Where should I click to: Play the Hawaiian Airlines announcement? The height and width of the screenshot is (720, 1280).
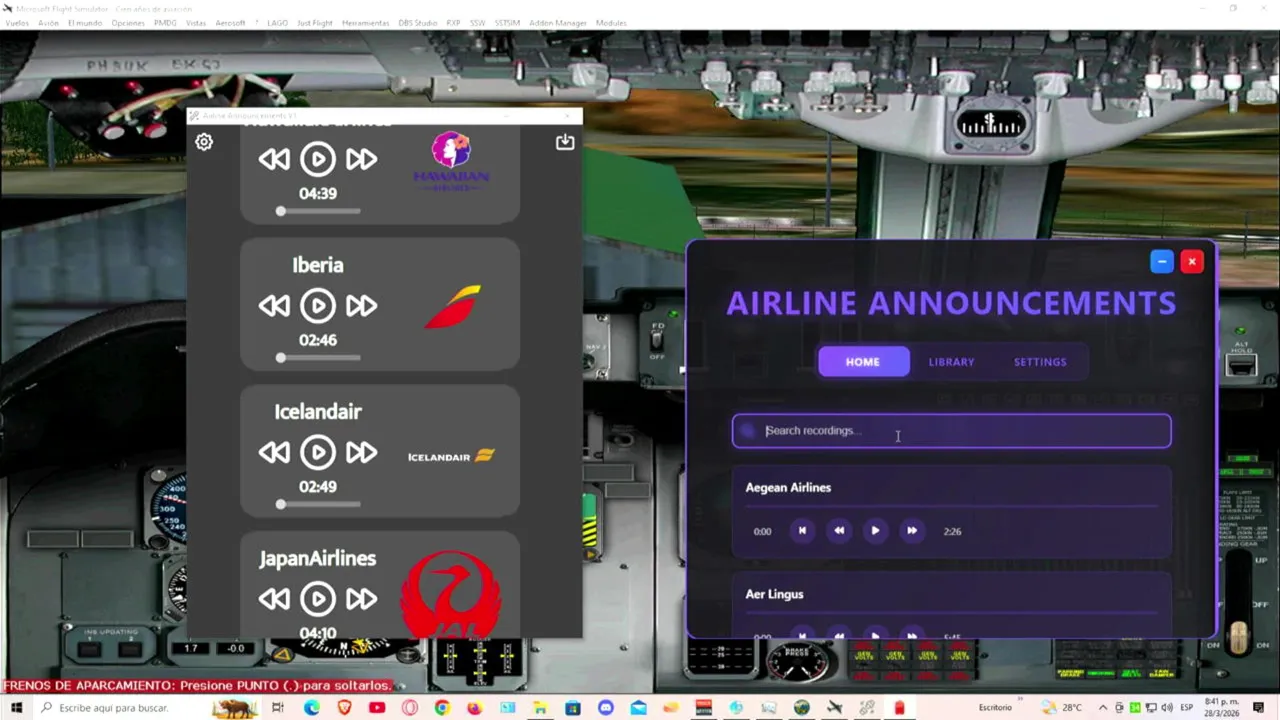point(318,159)
